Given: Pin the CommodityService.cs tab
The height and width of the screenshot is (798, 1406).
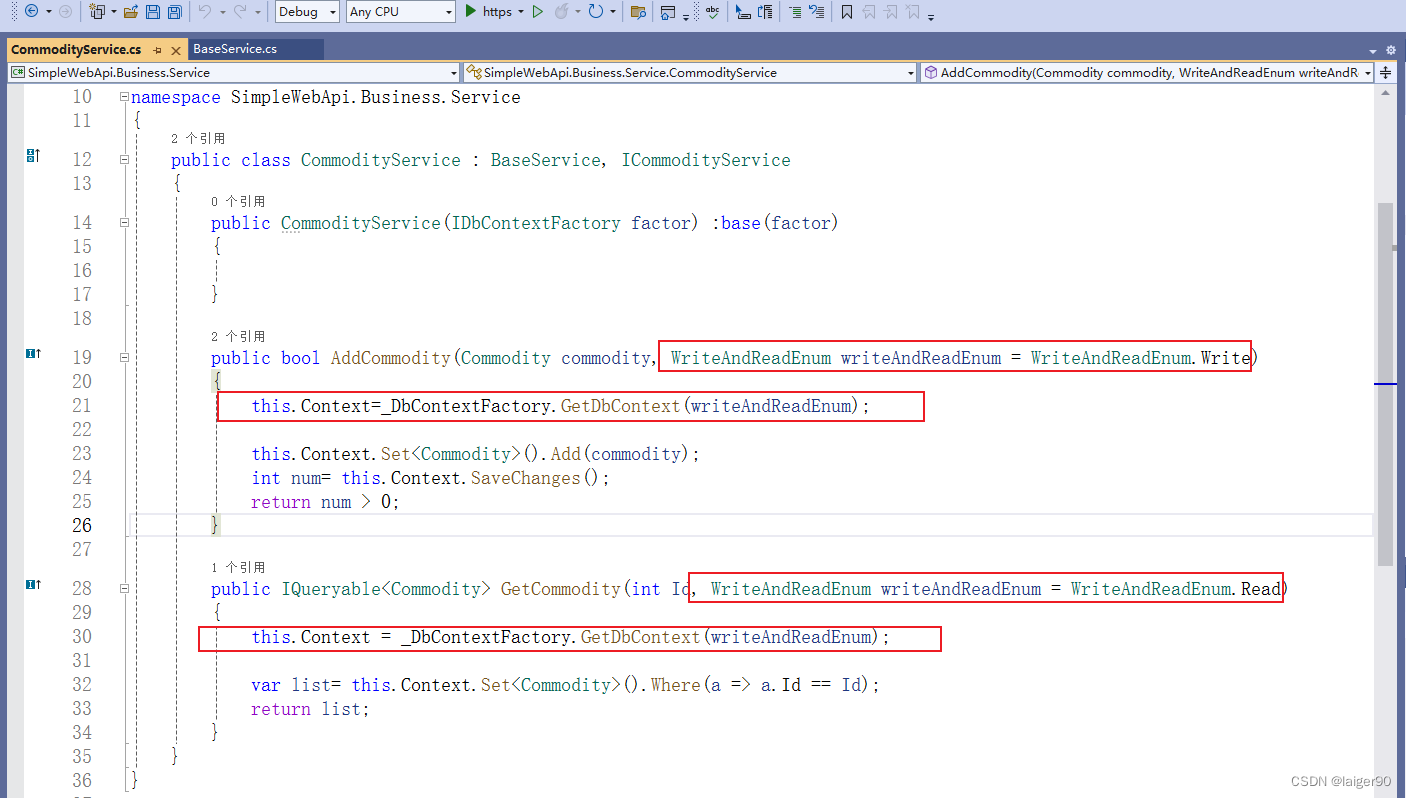Looking at the screenshot, I should [x=156, y=48].
